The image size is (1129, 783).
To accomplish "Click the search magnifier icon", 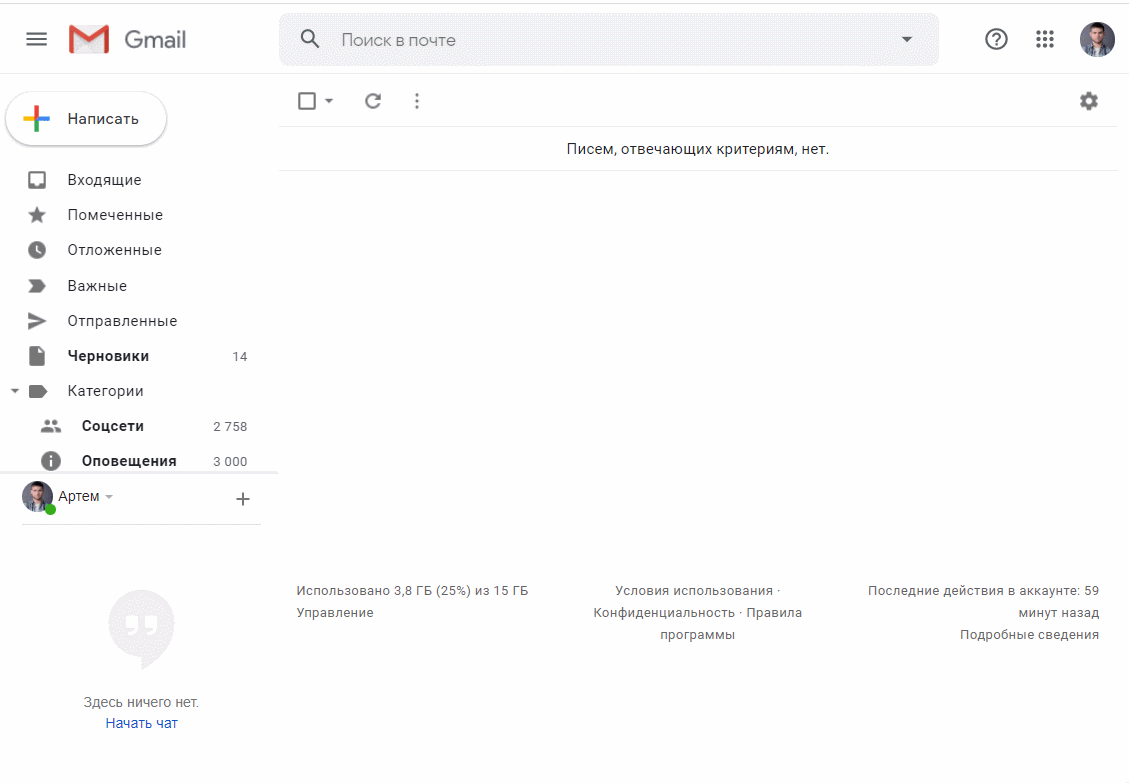I will (310, 39).
